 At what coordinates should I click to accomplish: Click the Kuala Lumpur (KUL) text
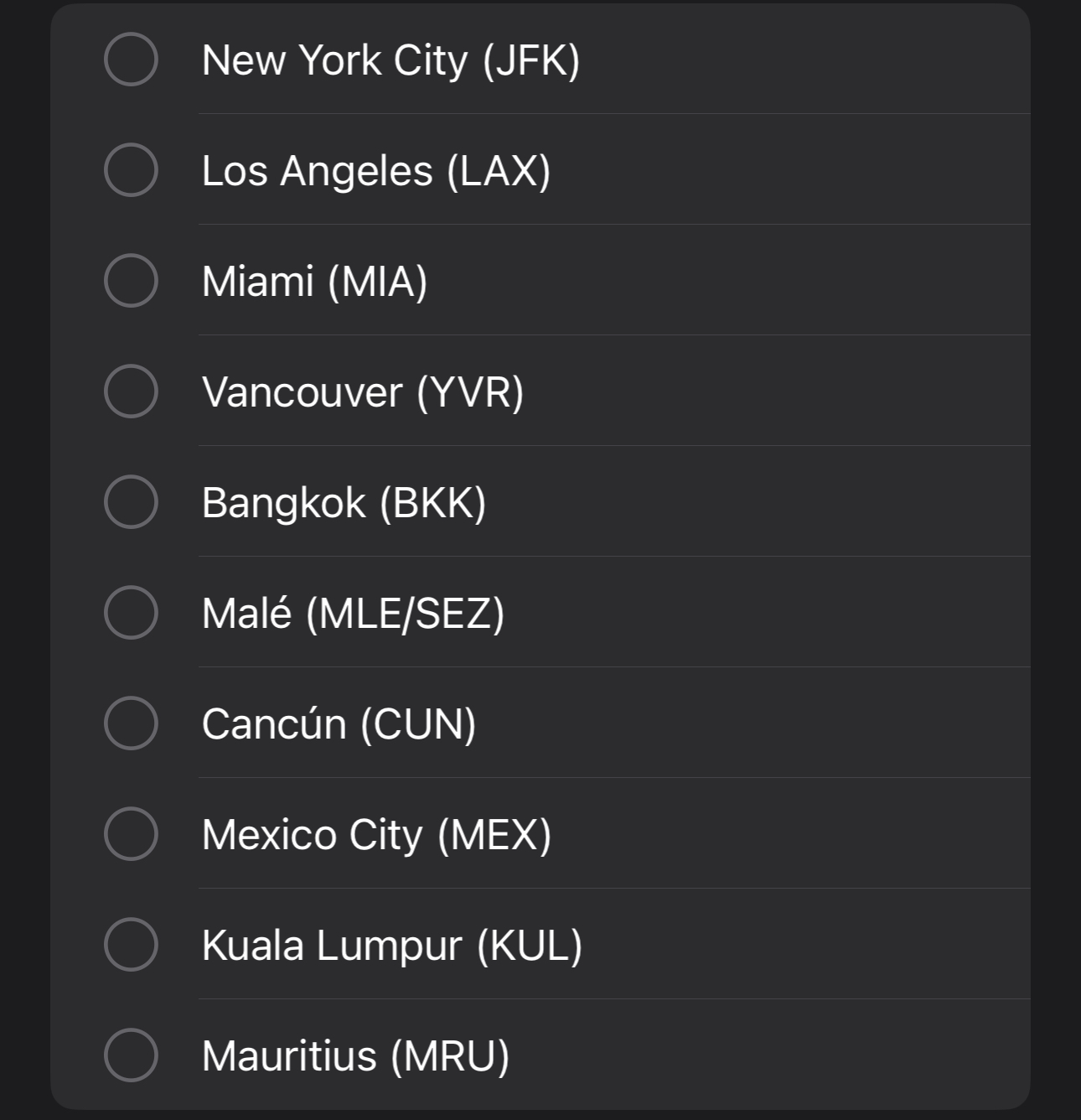[392, 946]
